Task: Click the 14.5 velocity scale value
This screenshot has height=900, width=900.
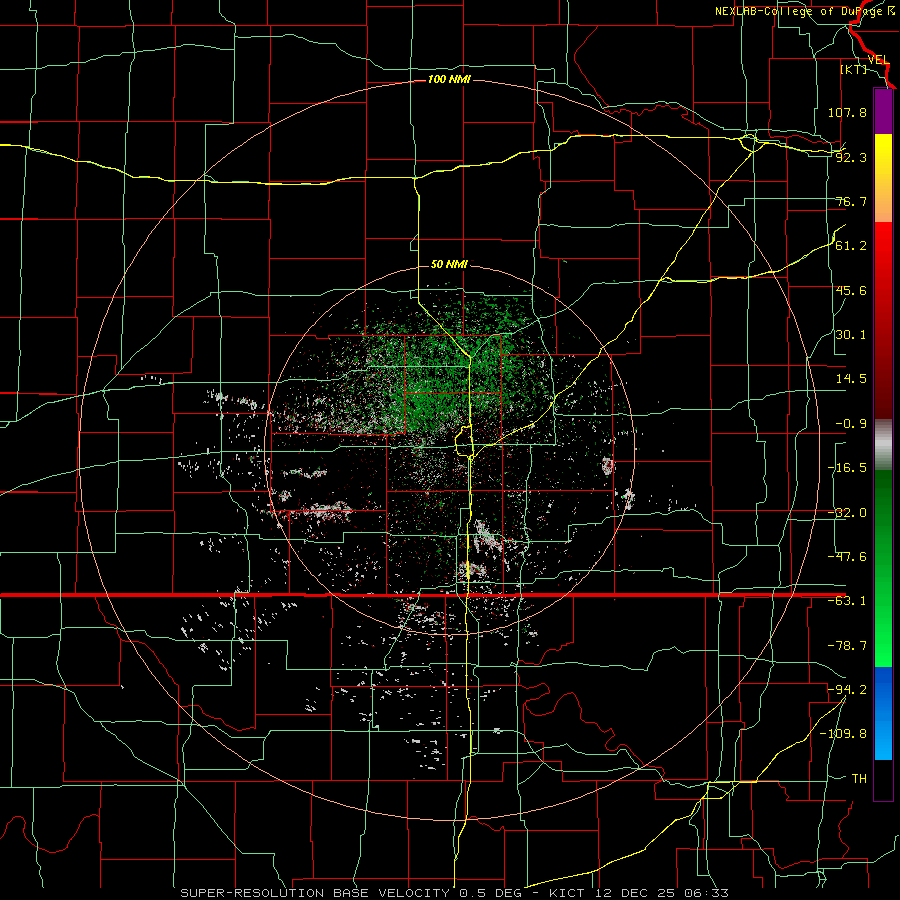Action: (851, 379)
